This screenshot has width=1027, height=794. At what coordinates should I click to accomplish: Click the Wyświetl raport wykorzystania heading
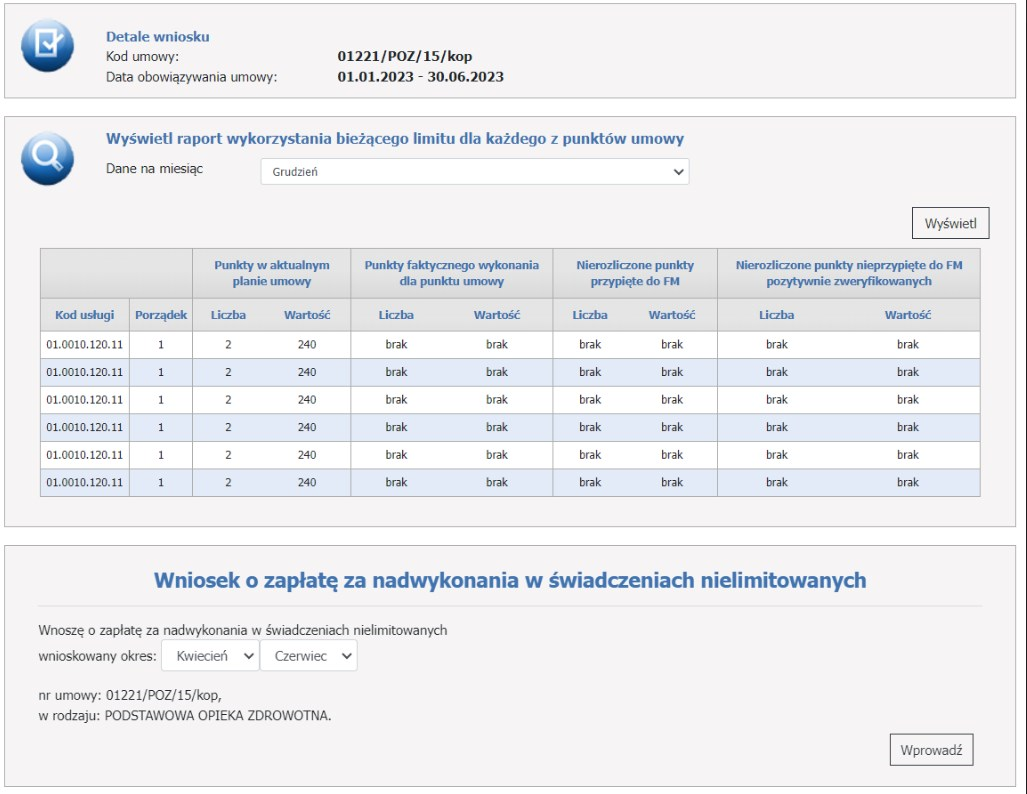pyautogui.click(x=394, y=139)
